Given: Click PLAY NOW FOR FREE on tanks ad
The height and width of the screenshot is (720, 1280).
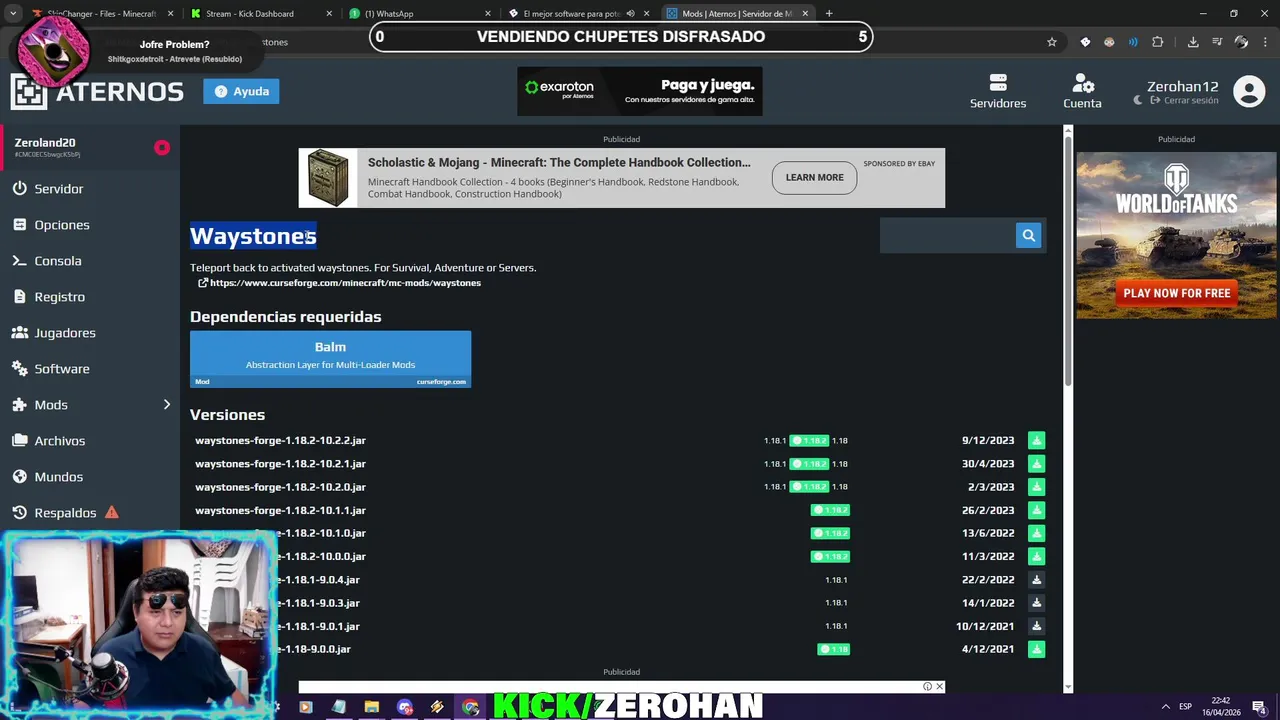Looking at the screenshot, I should click(1176, 293).
